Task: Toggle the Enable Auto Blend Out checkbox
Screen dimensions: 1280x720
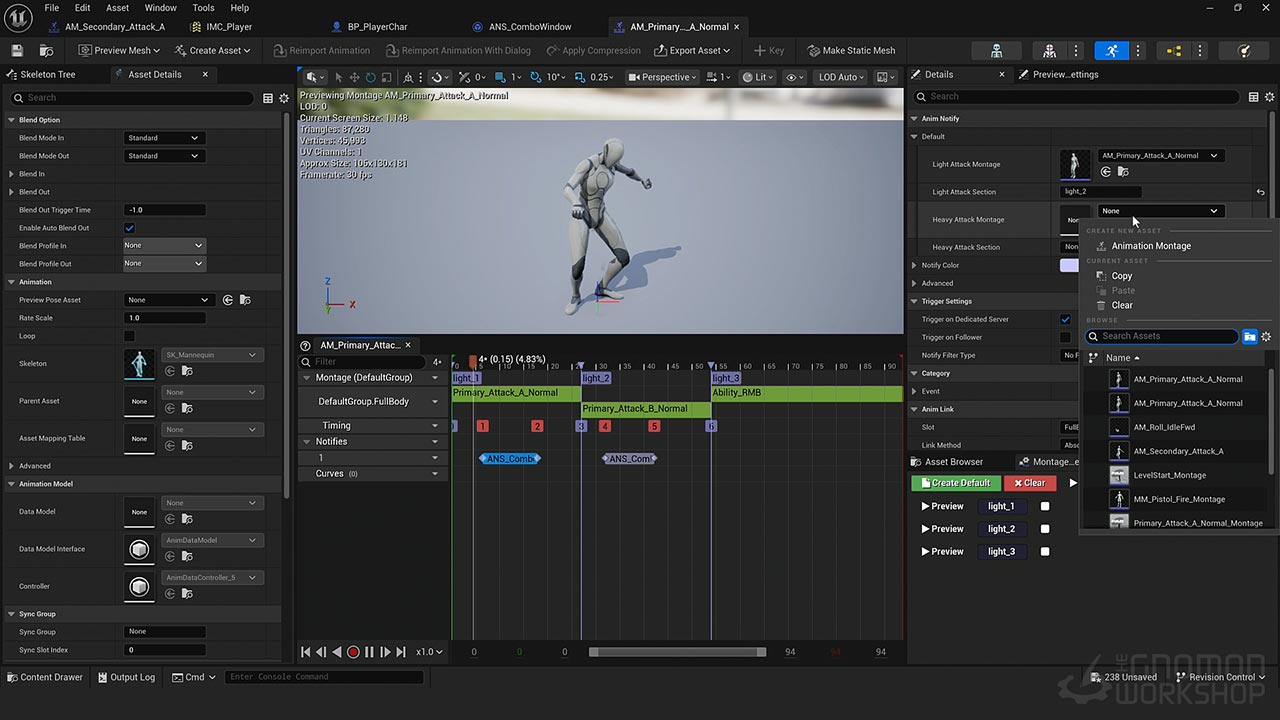Action: click(x=129, y=228)
